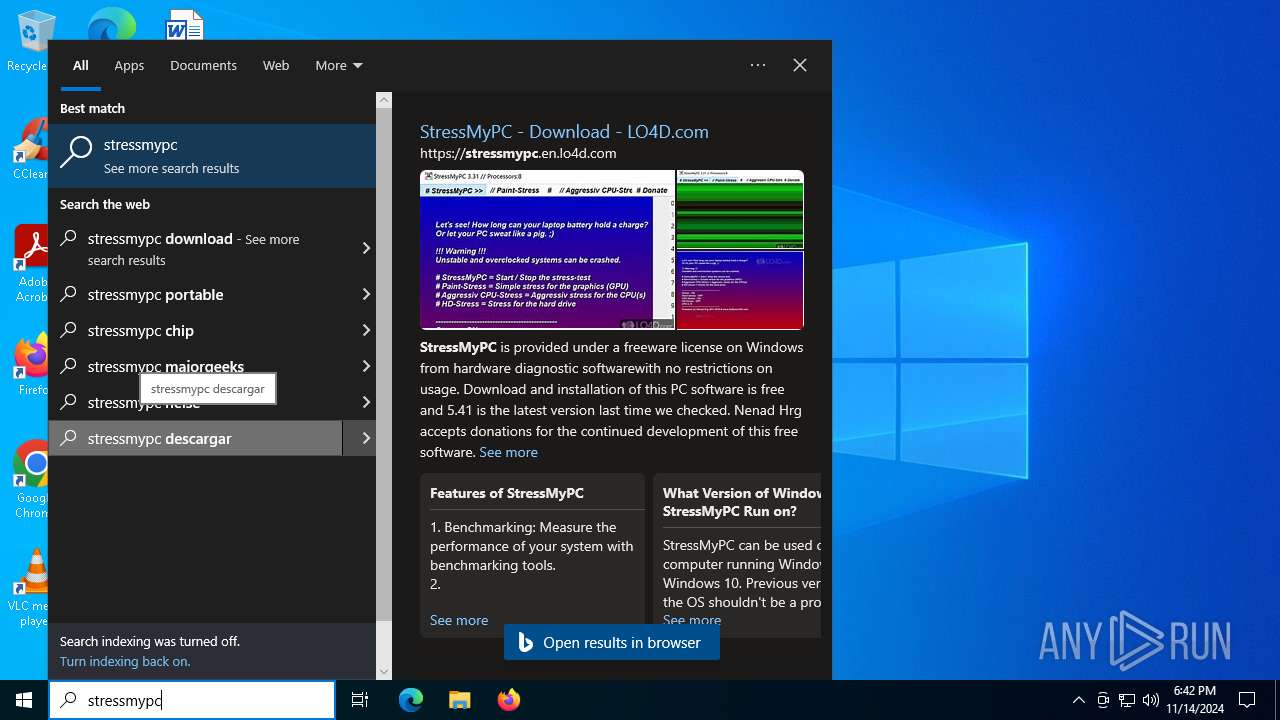1280x720 pixels.
Task: Click the 'Search indexing was turned off.' notice
Action: 150,642
